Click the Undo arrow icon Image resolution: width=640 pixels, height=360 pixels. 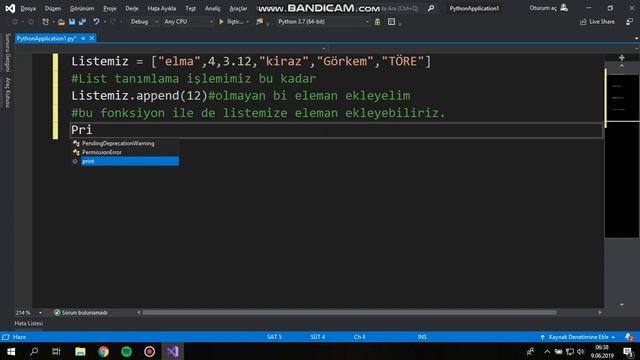coord(96,22)
